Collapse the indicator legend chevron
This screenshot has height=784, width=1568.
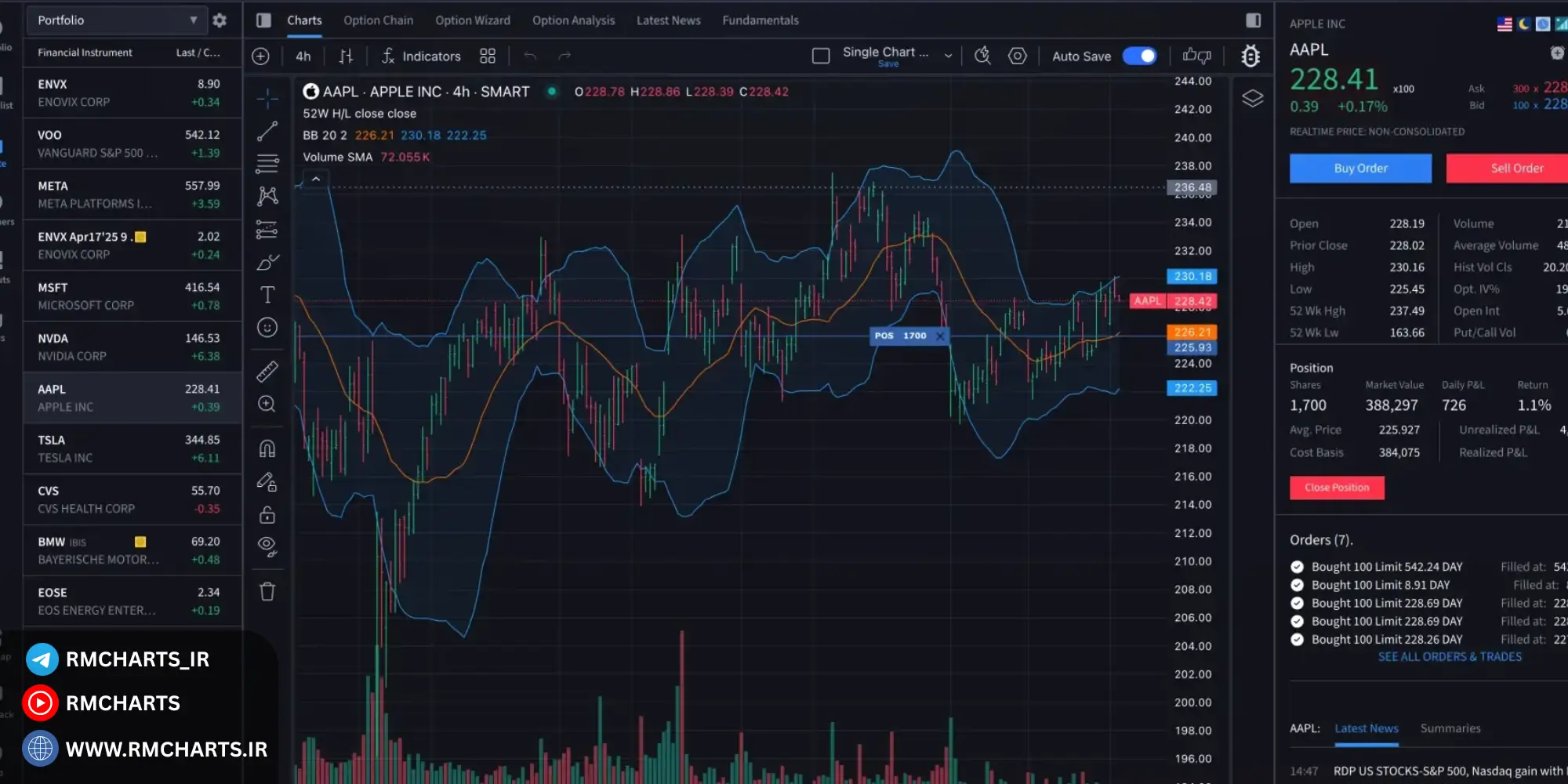(316, 180)
